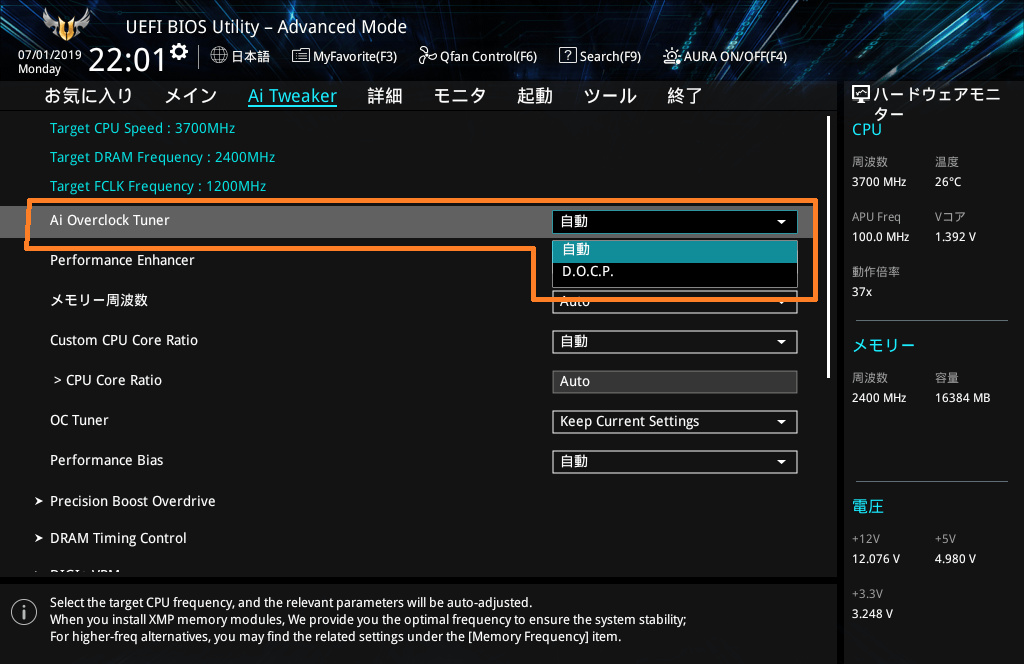1024x664 pixels.
Task: Click the 3.248 V reading
Action: click(872, 614)
